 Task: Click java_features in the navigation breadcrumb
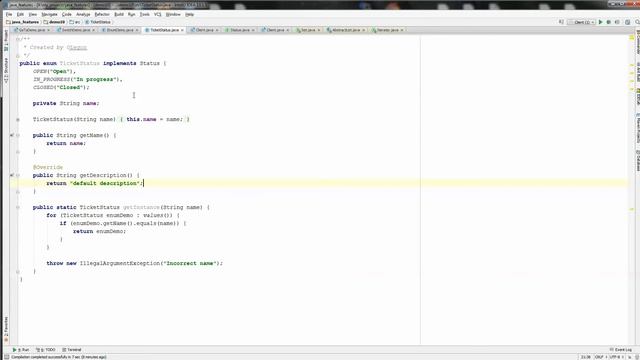(x=23, y=22)
